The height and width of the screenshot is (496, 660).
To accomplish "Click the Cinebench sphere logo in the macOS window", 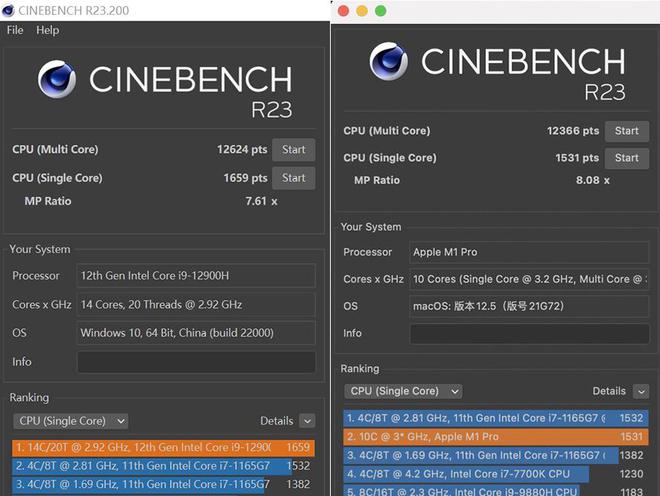I will (390, 63).
